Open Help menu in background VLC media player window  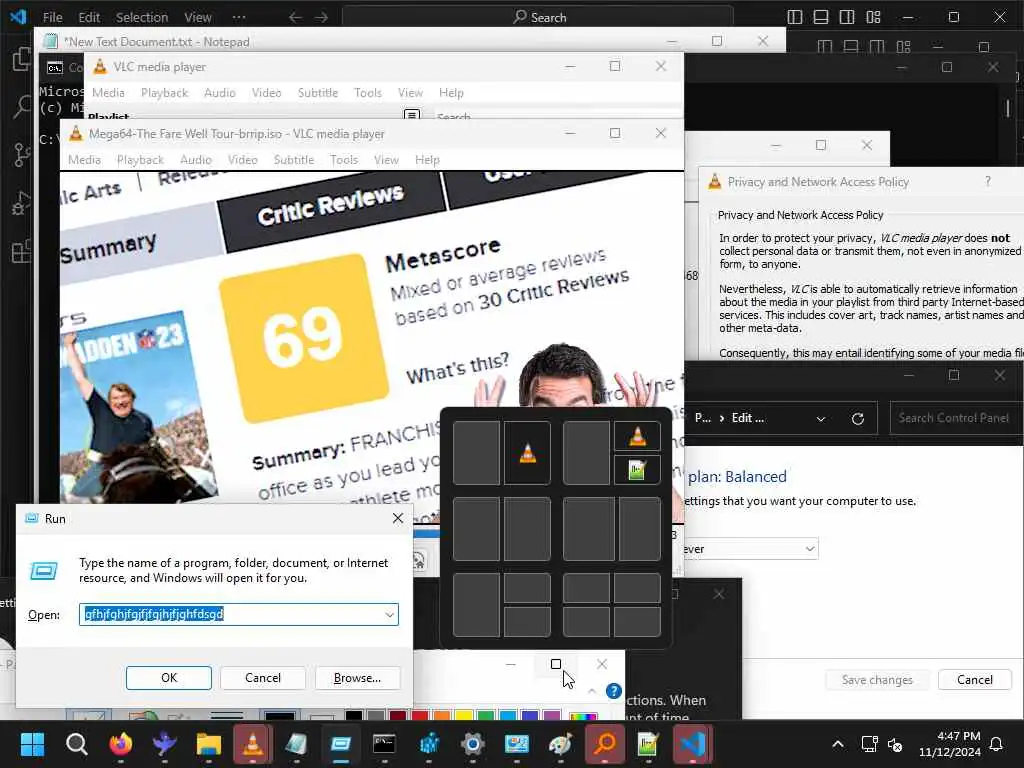tap(451, 93)
